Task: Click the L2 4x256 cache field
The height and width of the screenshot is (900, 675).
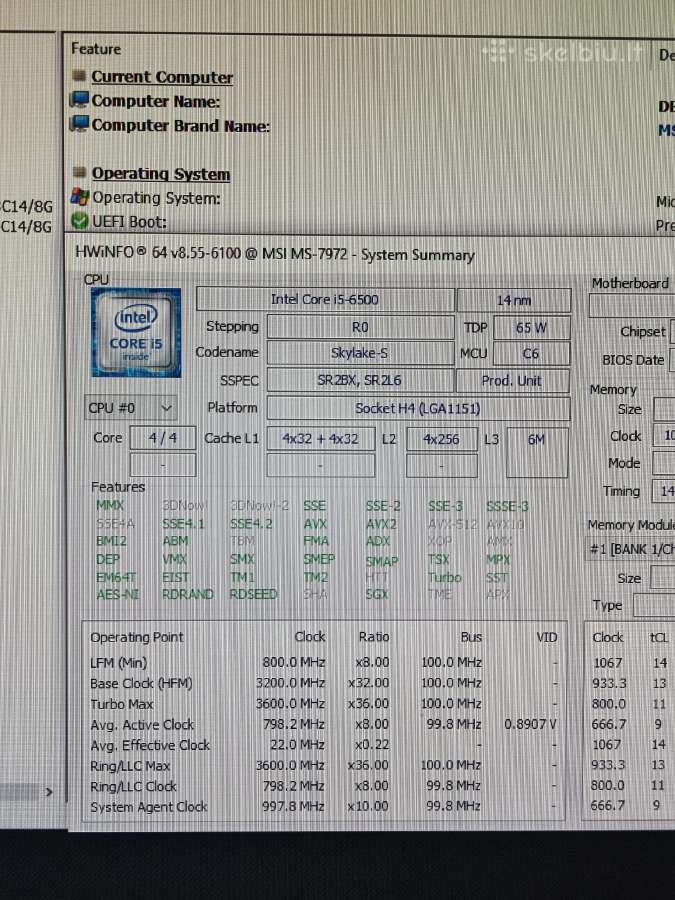Action: coord(441,439)
